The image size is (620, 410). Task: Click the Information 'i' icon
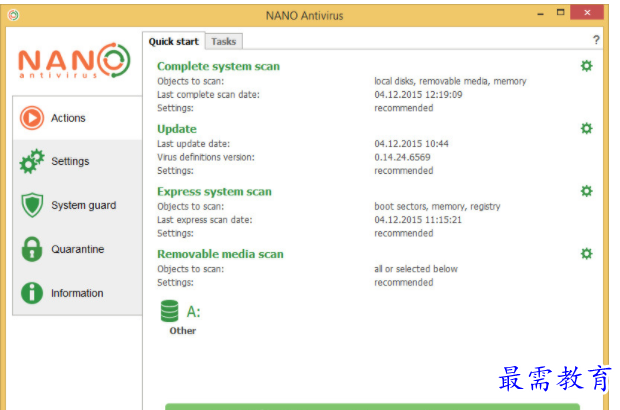coord(32,293)
